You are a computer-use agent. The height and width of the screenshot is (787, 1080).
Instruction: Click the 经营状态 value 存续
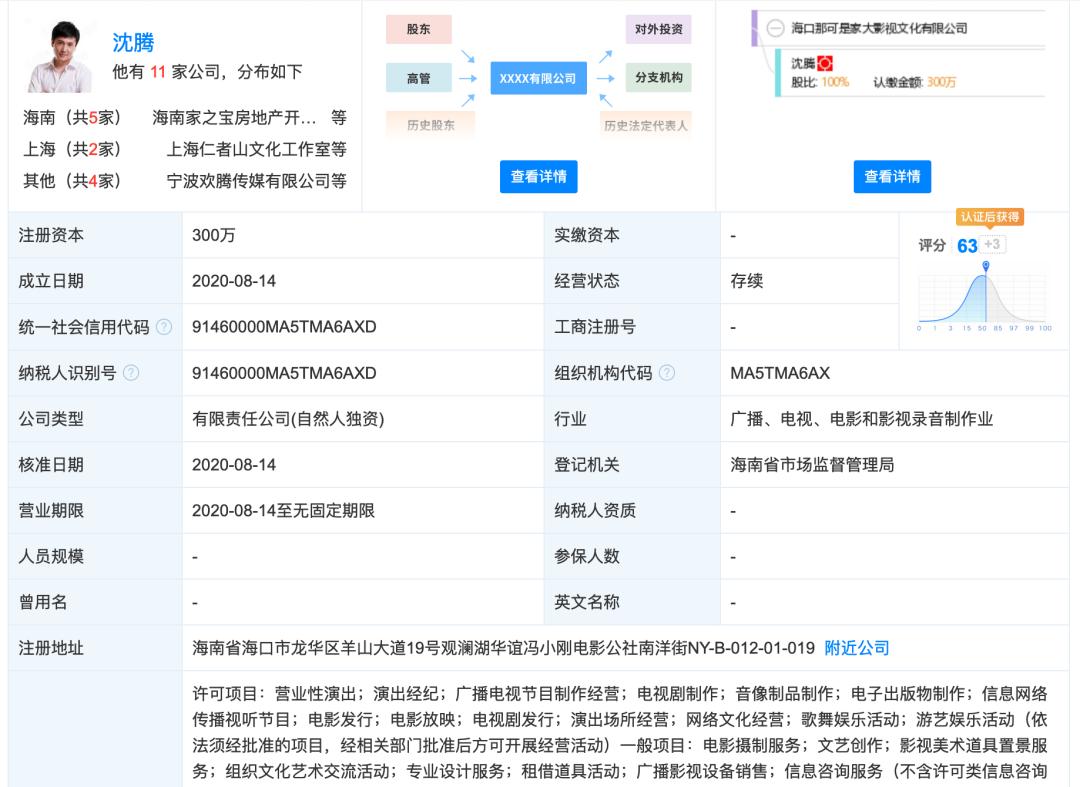pos(747,281)
